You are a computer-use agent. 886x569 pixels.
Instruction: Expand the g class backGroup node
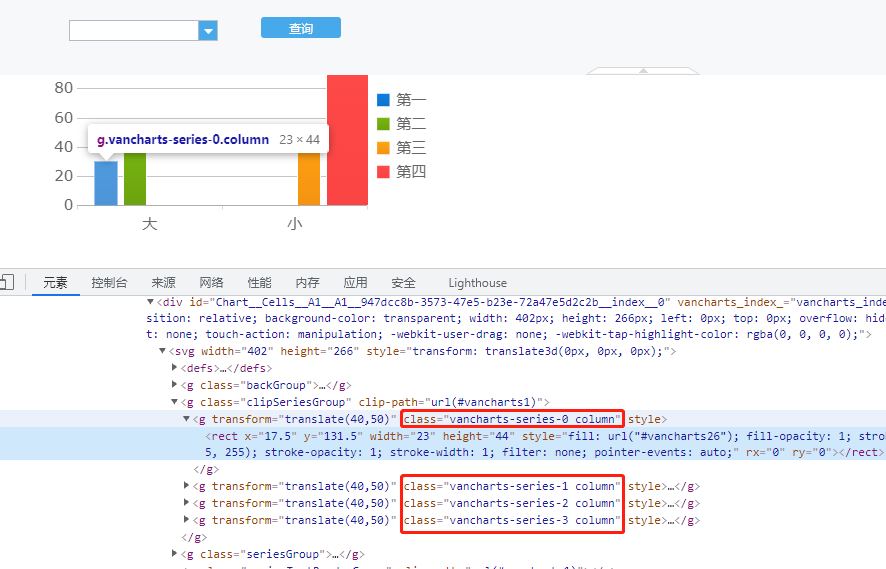175,385
